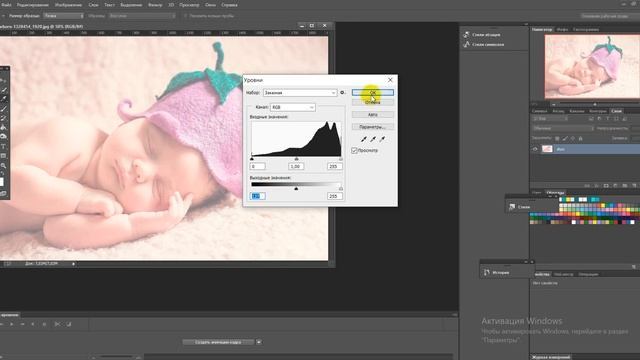The image size is (640, 360).
Task: Click the Авто button in Levels dialog
Action: (x=373, y=115)
